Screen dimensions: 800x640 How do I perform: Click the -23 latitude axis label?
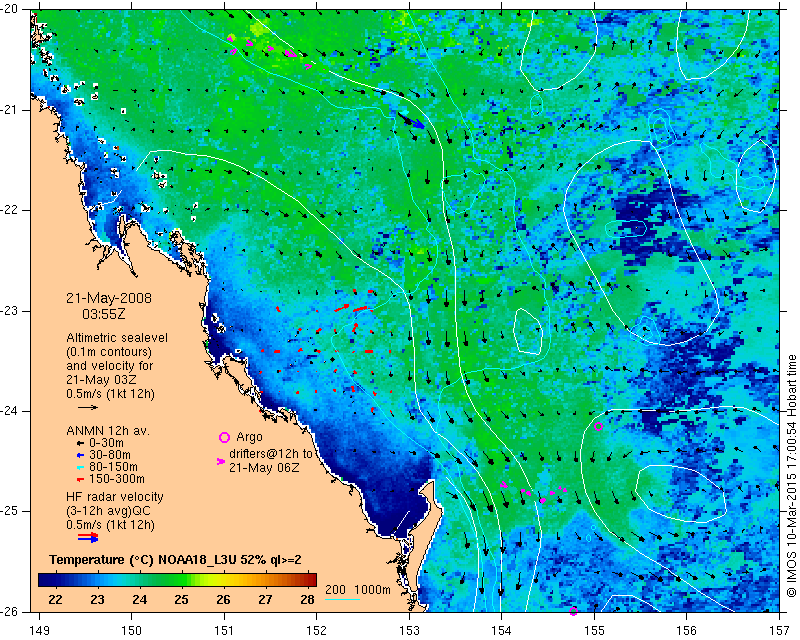10,311
